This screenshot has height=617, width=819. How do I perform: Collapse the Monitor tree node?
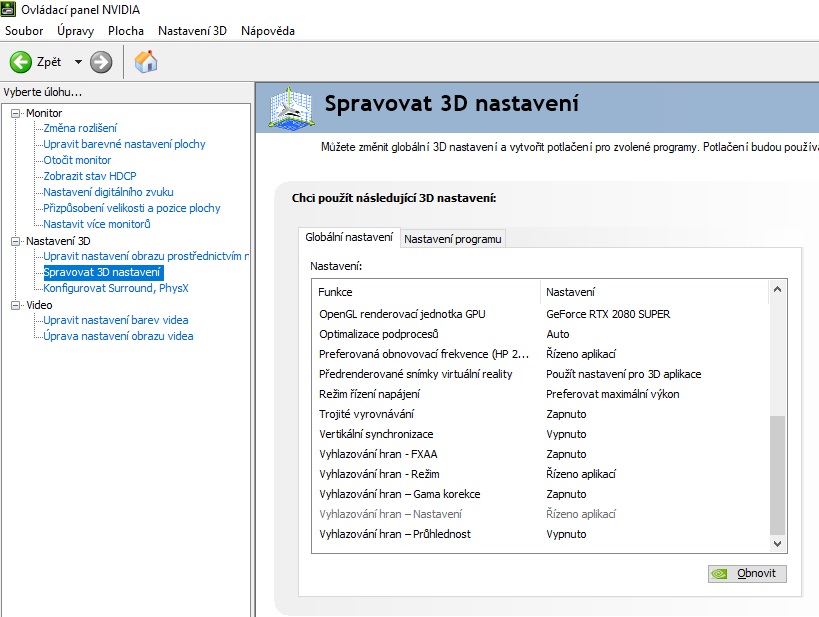tap(16, 113)
